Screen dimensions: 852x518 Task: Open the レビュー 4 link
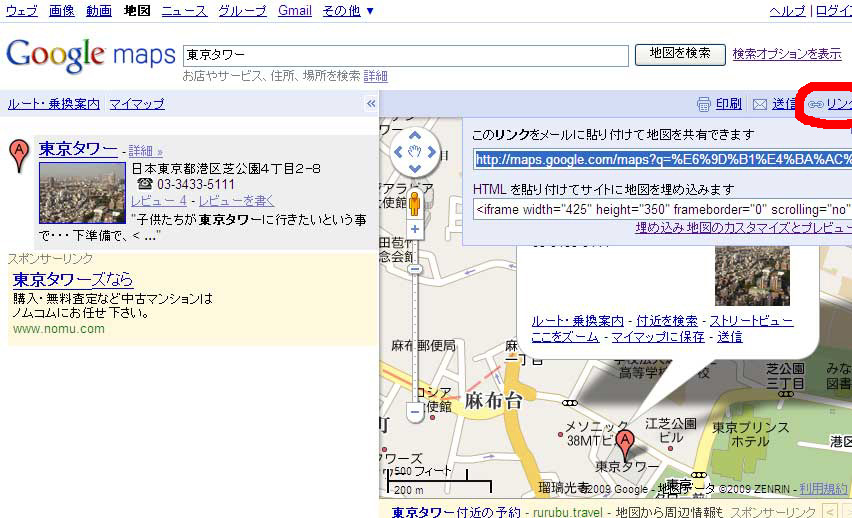pos(159,201)
